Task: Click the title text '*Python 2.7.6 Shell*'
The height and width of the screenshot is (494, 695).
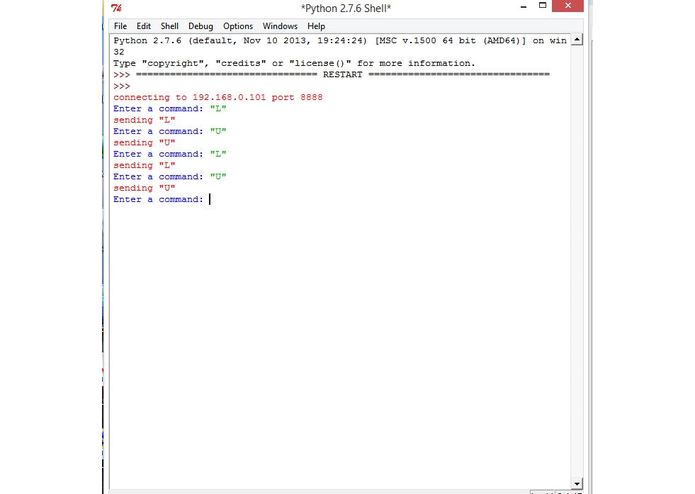Action: pyautogui.click(x=346, y=8)
